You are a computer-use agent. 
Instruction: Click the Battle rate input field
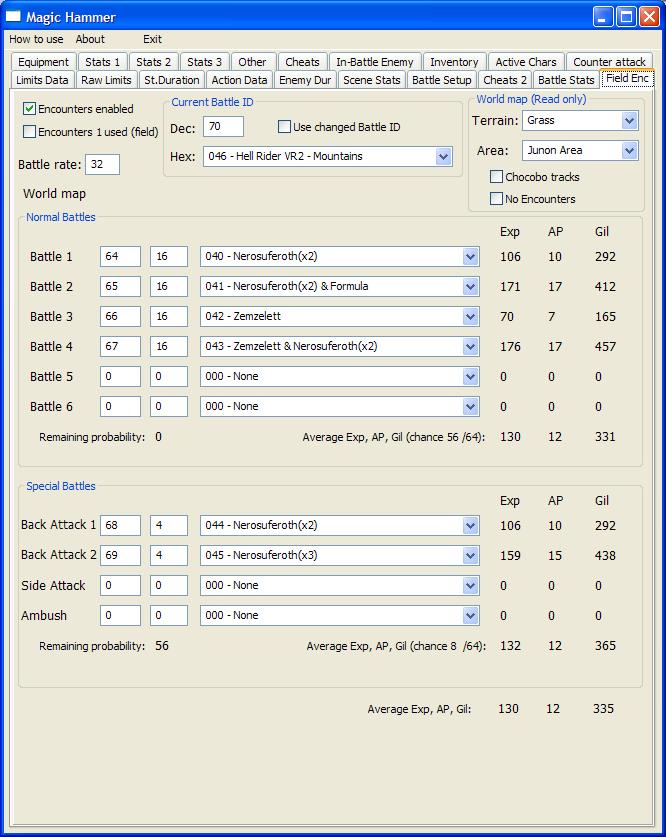pyautogui.click(x=102, y=164)
